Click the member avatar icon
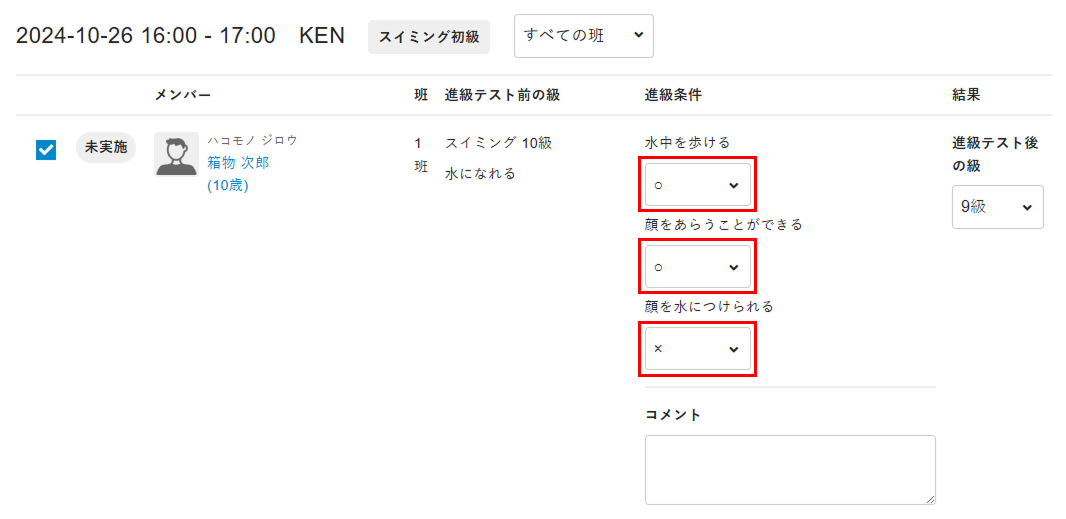Screen dimensions: 1066x519 [177, 154]
